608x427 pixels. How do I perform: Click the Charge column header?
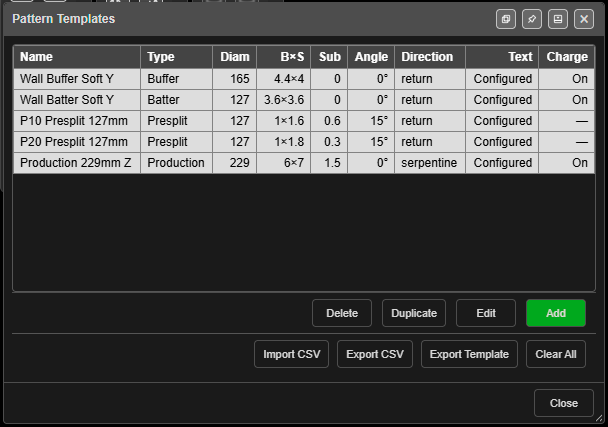[567, 57]
